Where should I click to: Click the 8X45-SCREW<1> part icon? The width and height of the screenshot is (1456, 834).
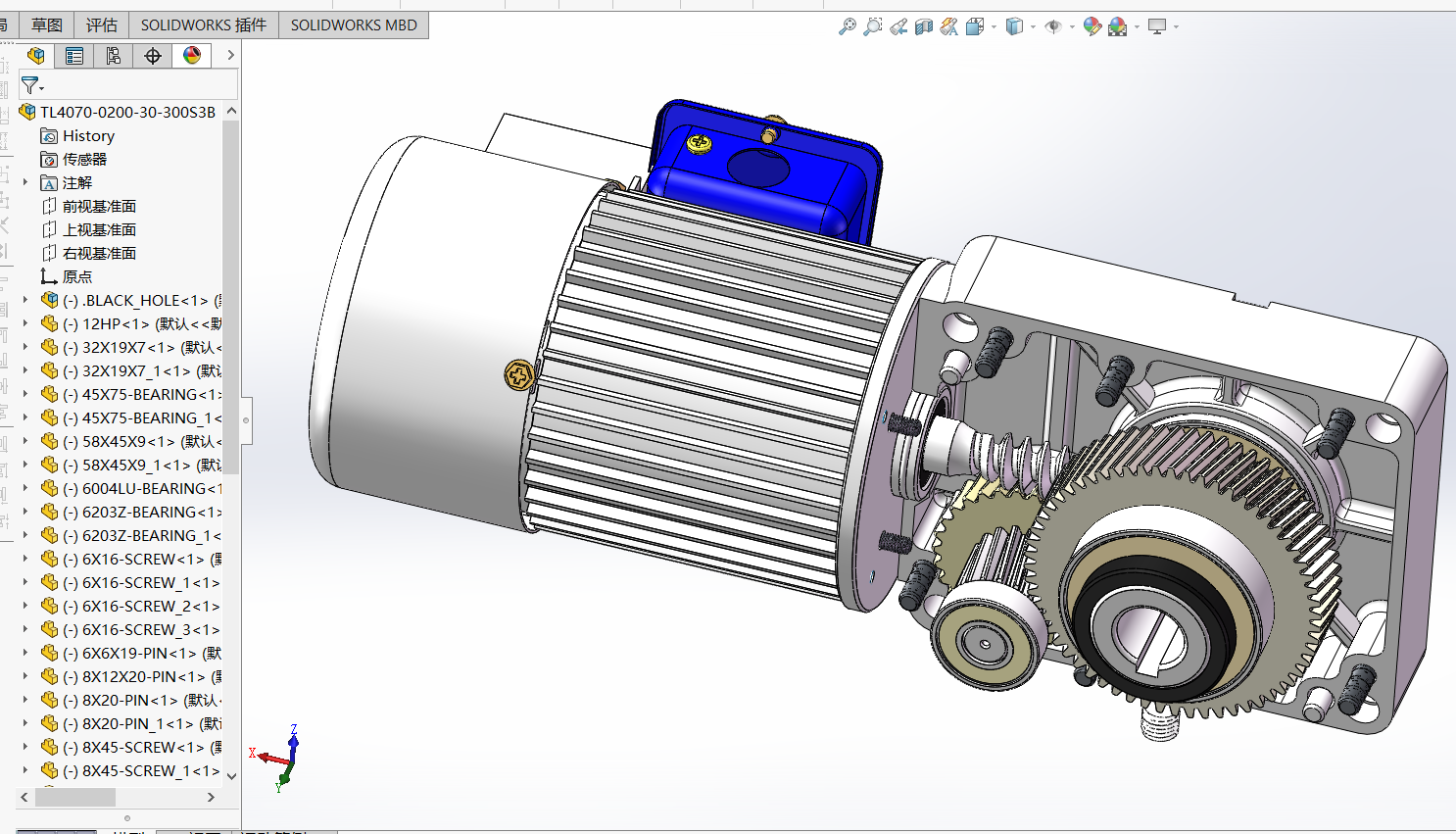point(49,747)
